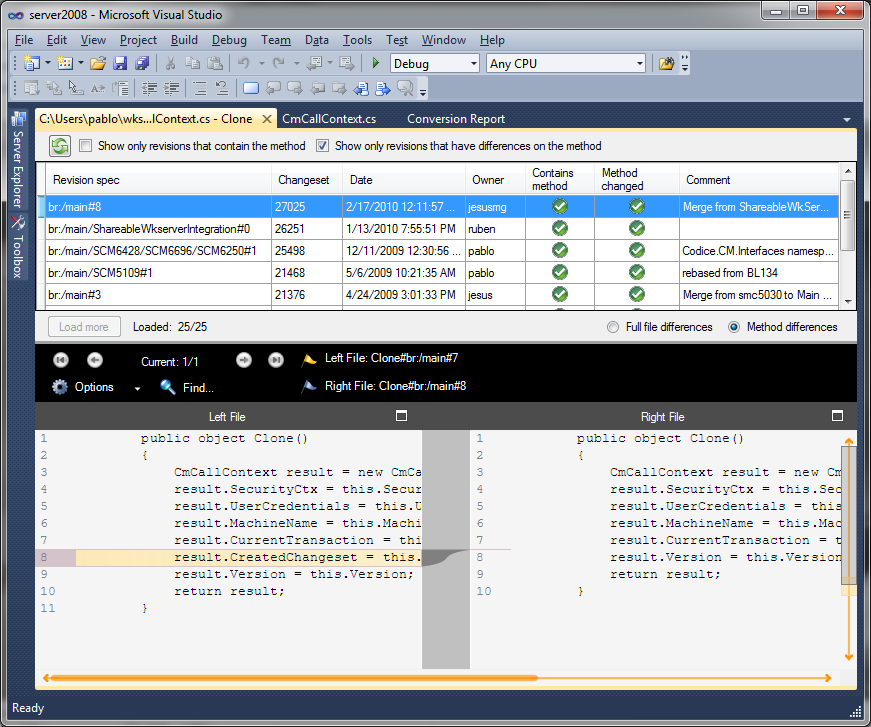871x727 pixels.
Task: Select the 'Full file differences' radio button
Action: pos(610,326)
